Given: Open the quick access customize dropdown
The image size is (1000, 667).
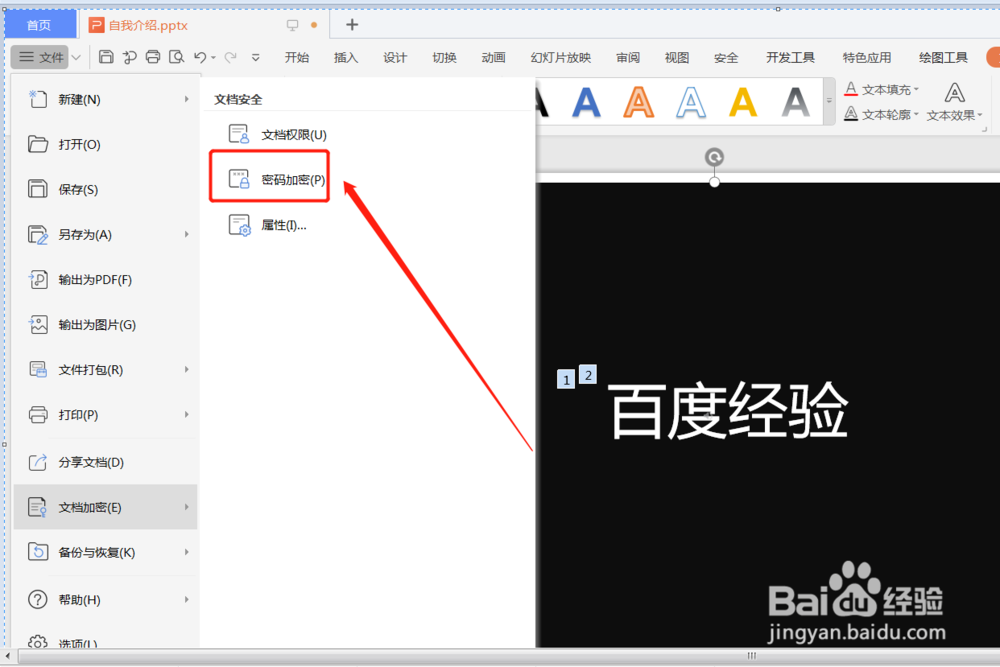Looking at the screenshot, I should pyautogui.click(x=256, y=57).
